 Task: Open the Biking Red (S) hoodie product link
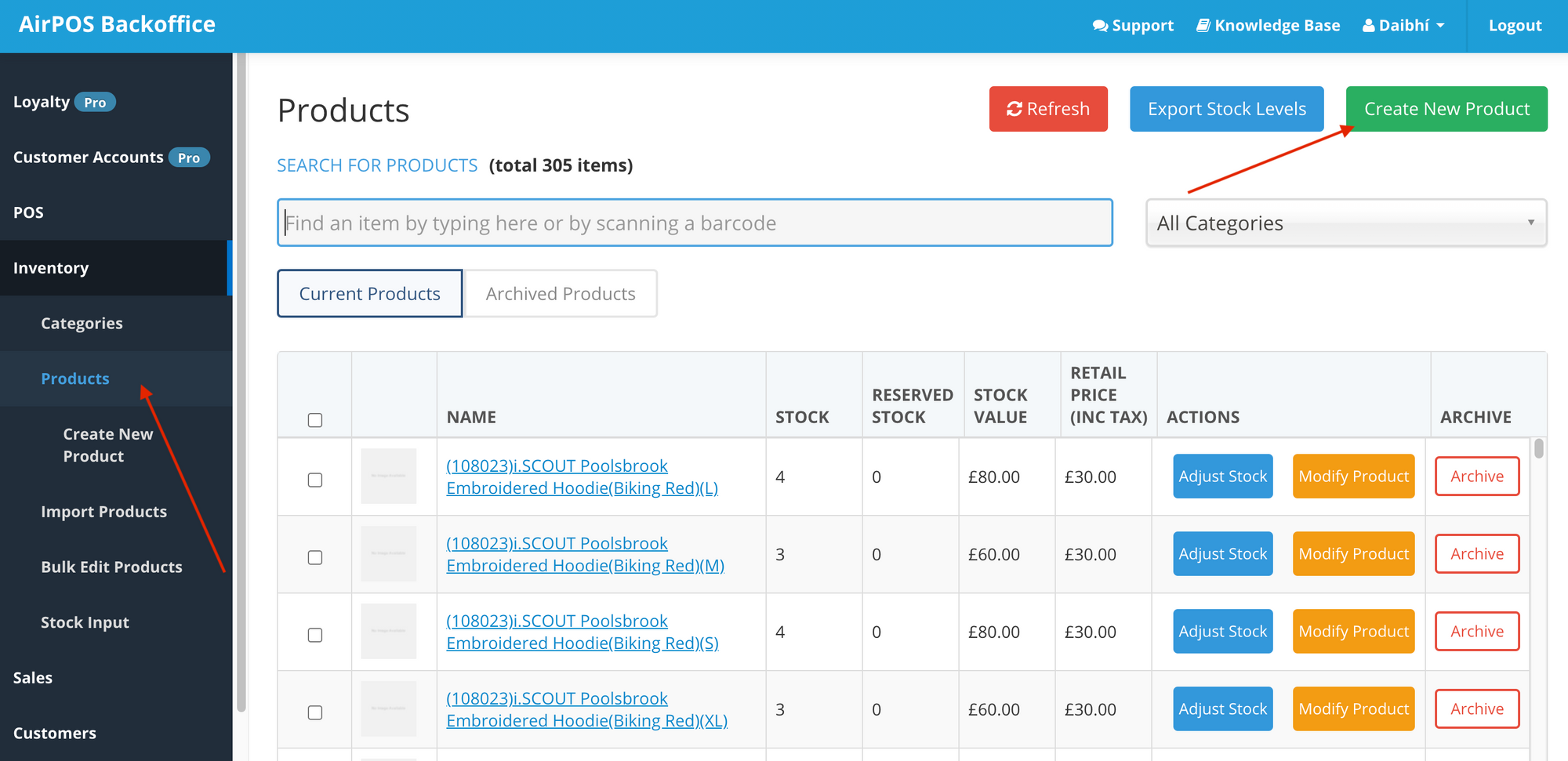pos(583,632)
